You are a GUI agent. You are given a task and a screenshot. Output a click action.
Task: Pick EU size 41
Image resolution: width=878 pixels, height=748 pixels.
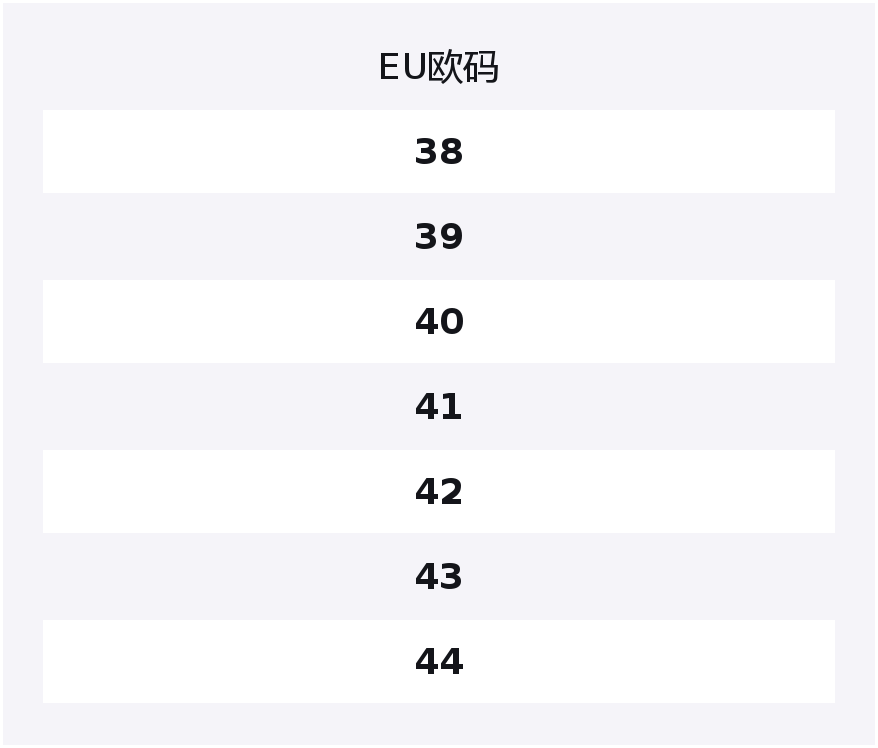pos(439,407)
